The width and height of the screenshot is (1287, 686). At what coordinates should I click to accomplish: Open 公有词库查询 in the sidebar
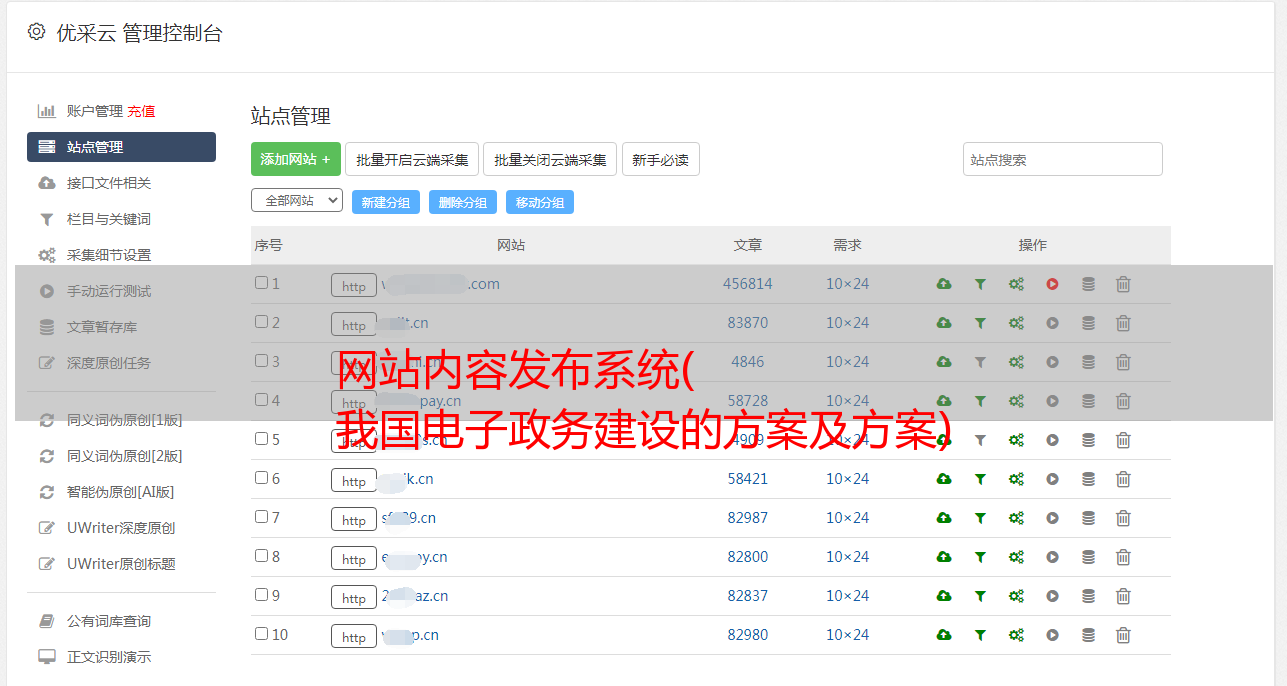[x=109, y=621]
